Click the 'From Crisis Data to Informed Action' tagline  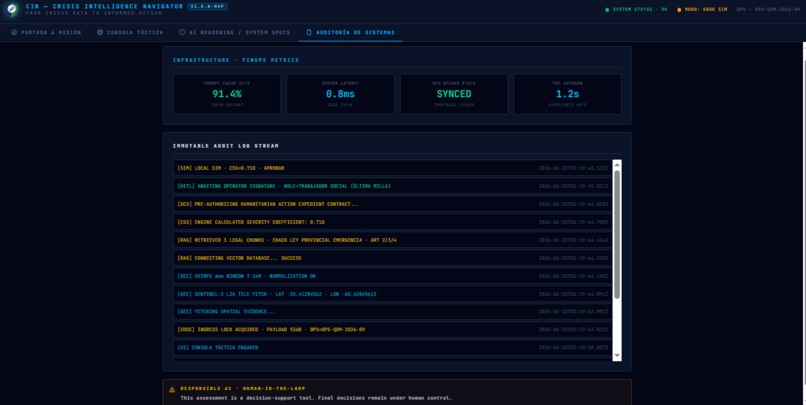coord(94,13)
